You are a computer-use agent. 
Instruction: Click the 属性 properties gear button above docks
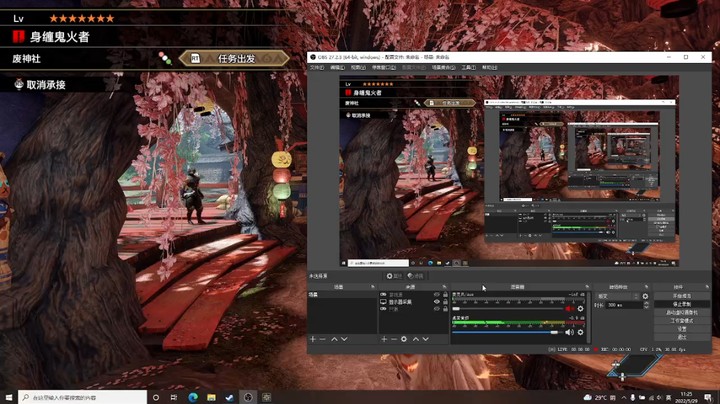click(x=394, y=276)
